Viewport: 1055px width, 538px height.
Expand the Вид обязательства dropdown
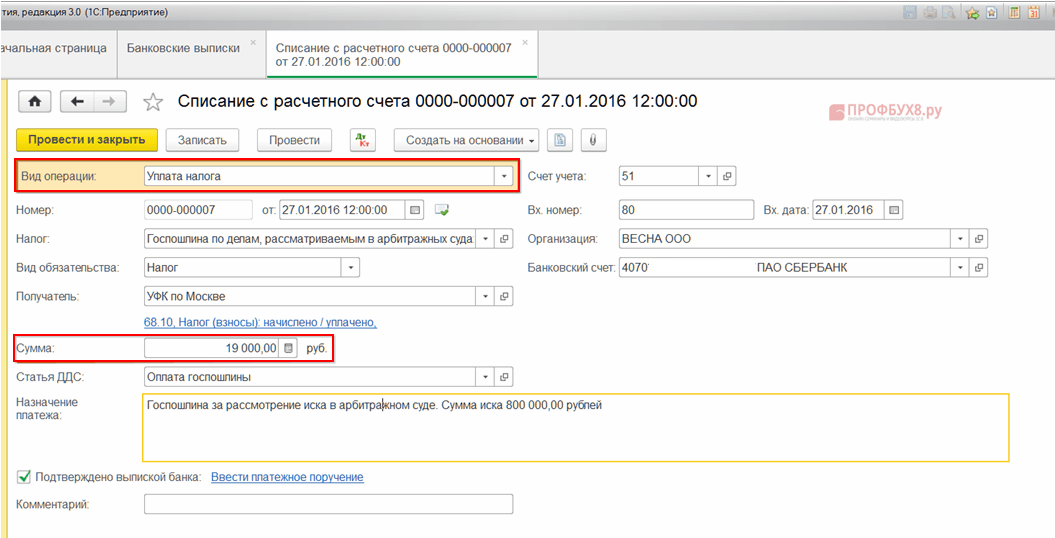(350, 268)
